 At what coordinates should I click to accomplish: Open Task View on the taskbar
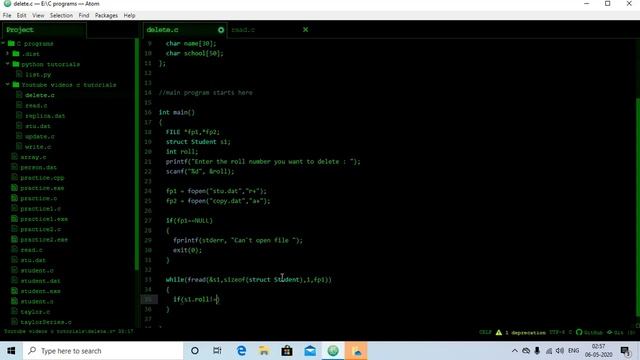point(217,351)
